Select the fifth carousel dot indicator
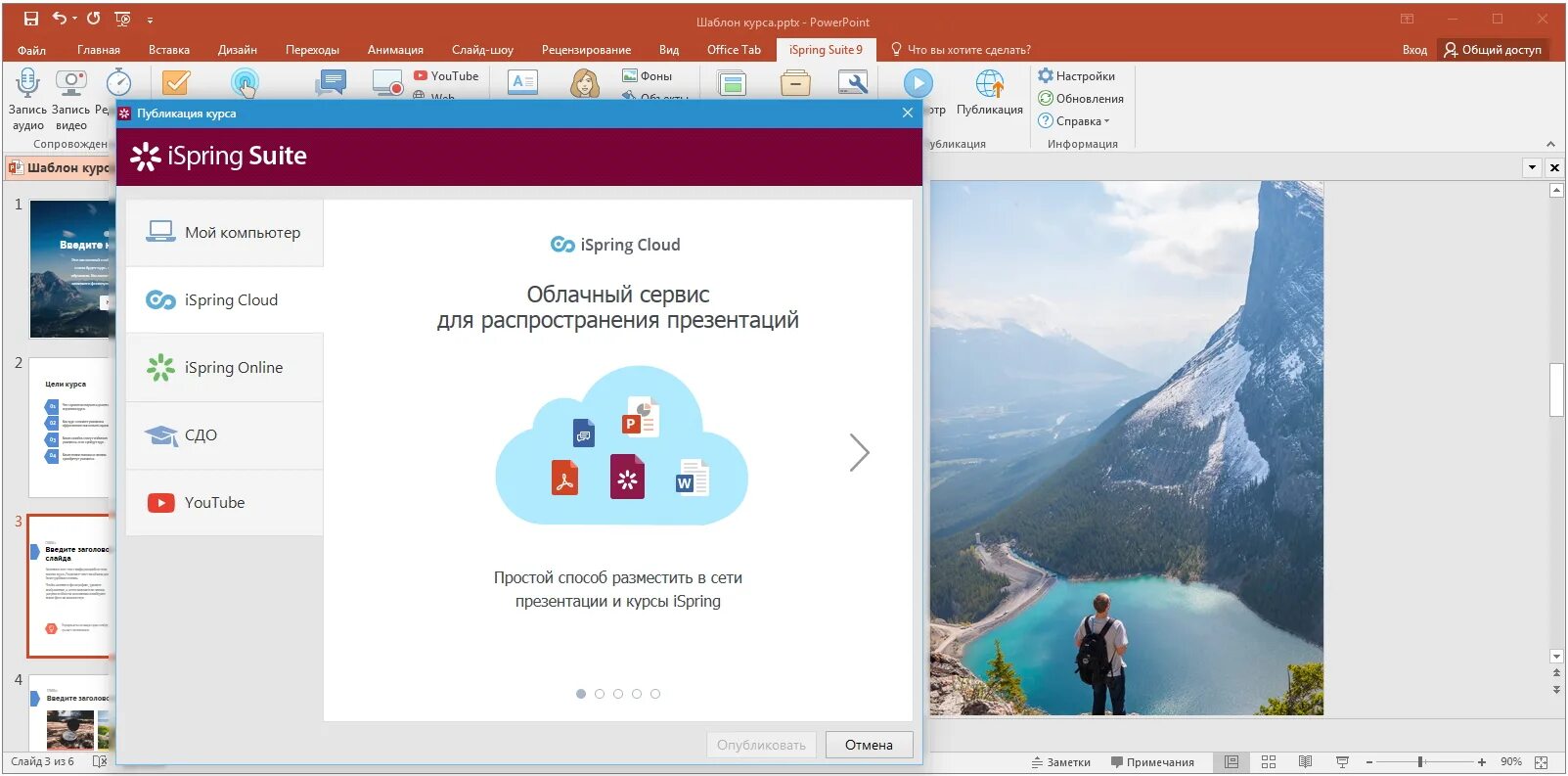 (x=655, y=694)
